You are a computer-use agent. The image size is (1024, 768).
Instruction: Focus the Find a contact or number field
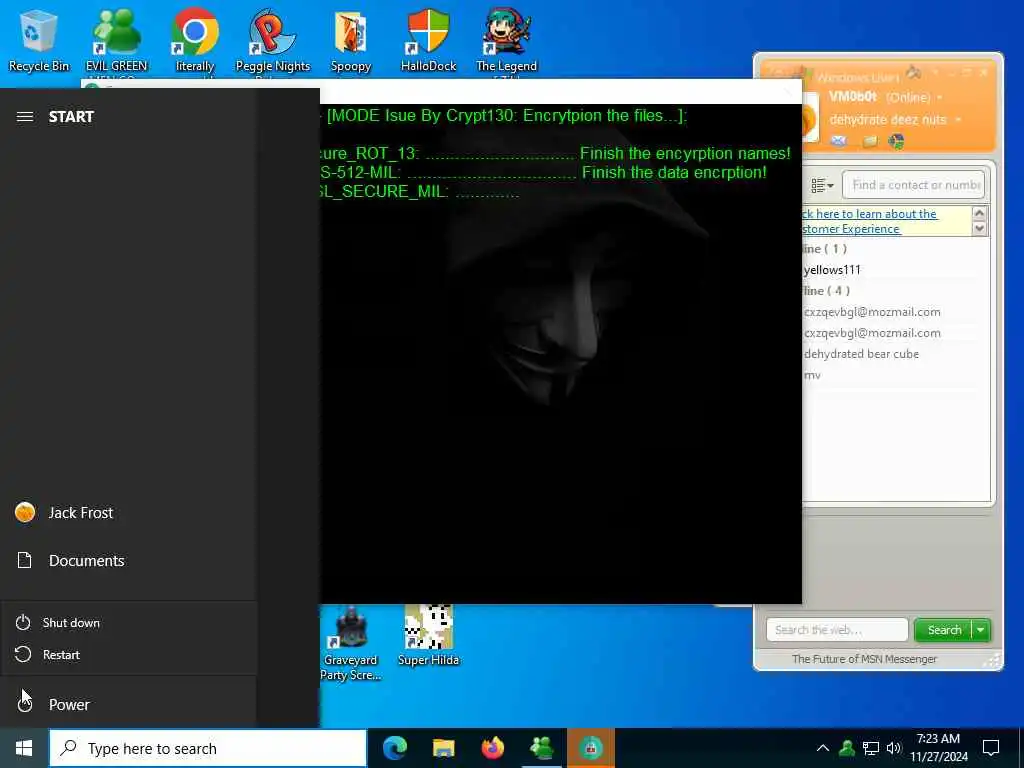pos(914,185)
